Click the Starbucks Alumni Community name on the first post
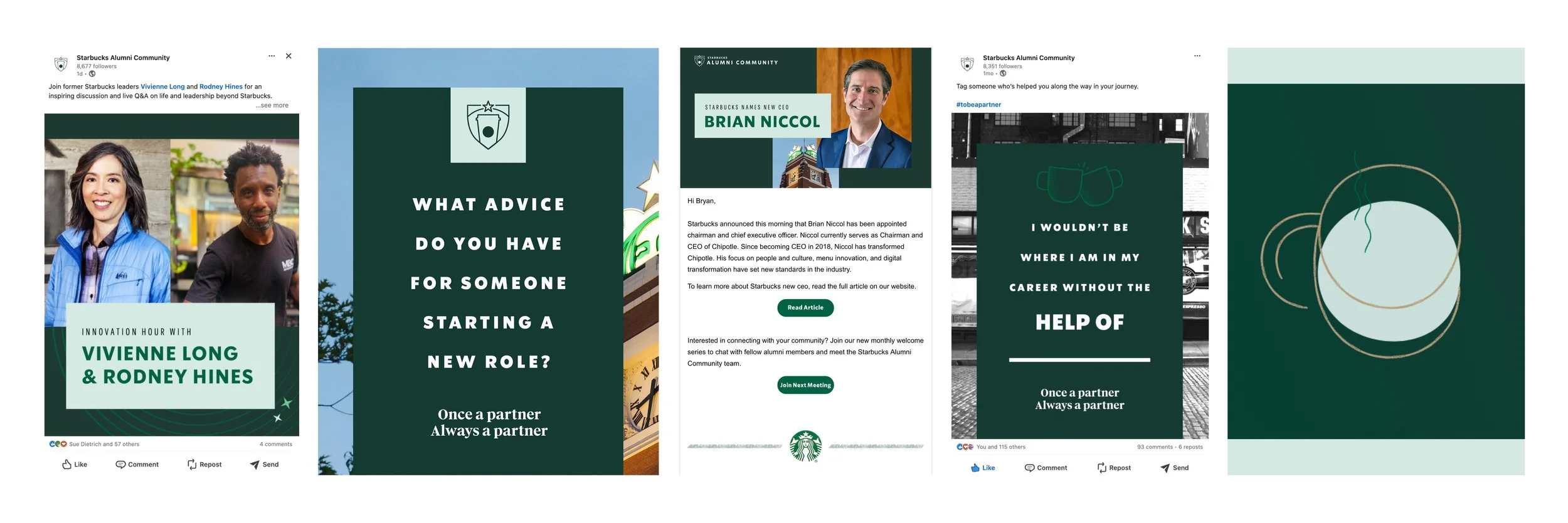 123,58
